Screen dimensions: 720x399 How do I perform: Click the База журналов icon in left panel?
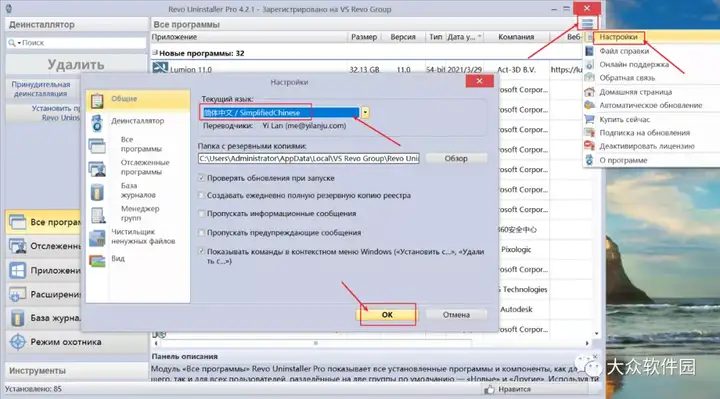click(17, 318)
